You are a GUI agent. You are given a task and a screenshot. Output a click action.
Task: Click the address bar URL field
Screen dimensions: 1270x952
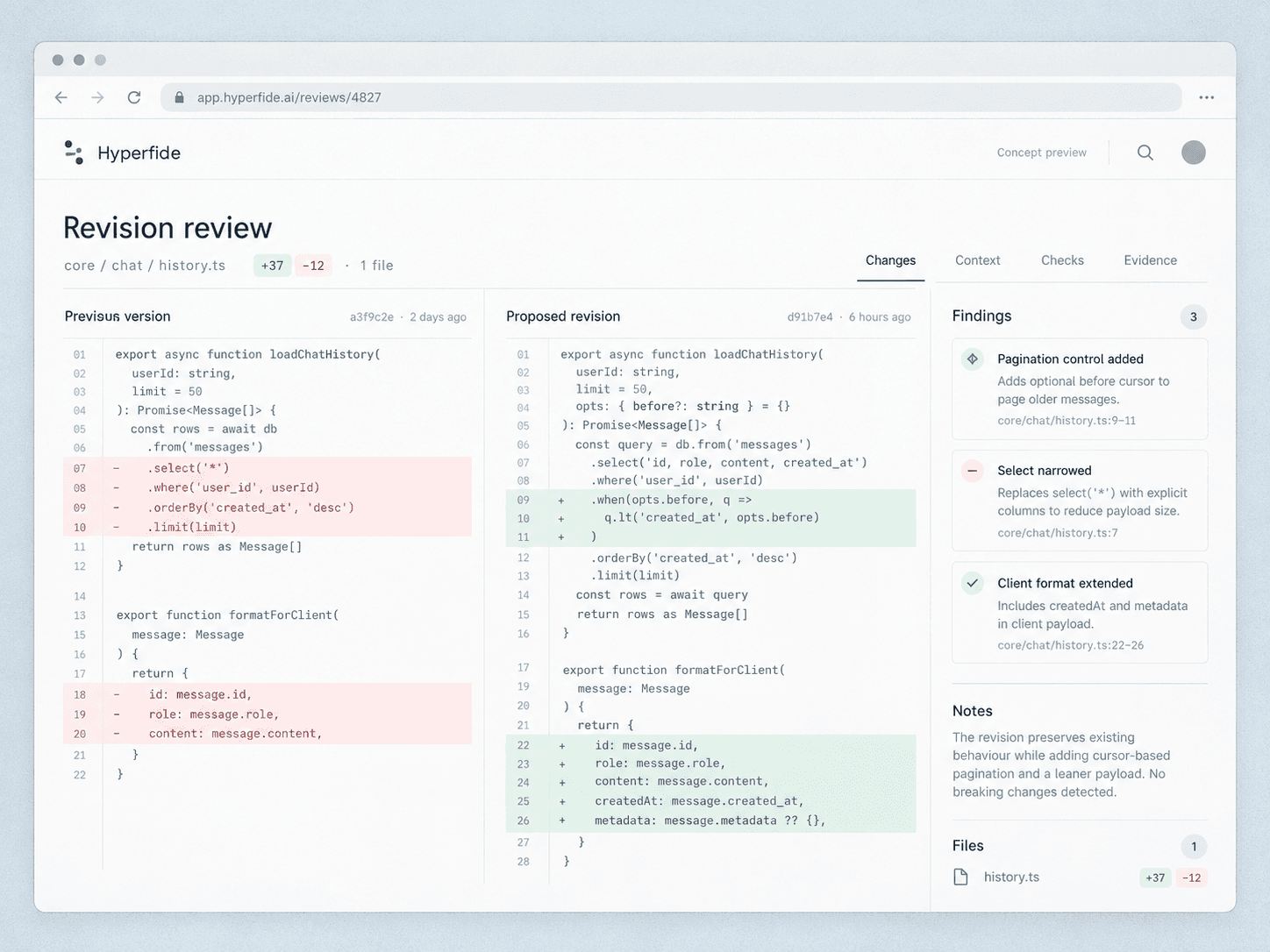671,97
